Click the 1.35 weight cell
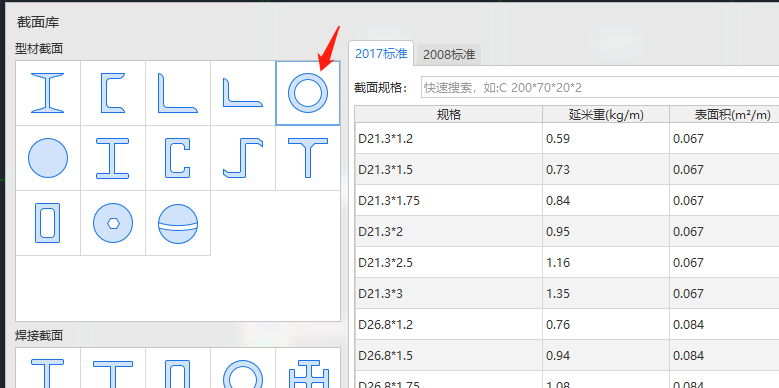779x388 pixels. 606,294
